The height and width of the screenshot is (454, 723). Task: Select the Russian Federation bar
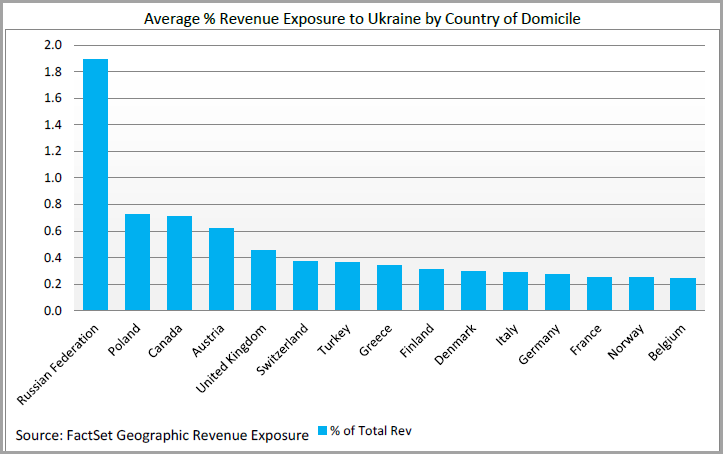click(x=95, y=184)
